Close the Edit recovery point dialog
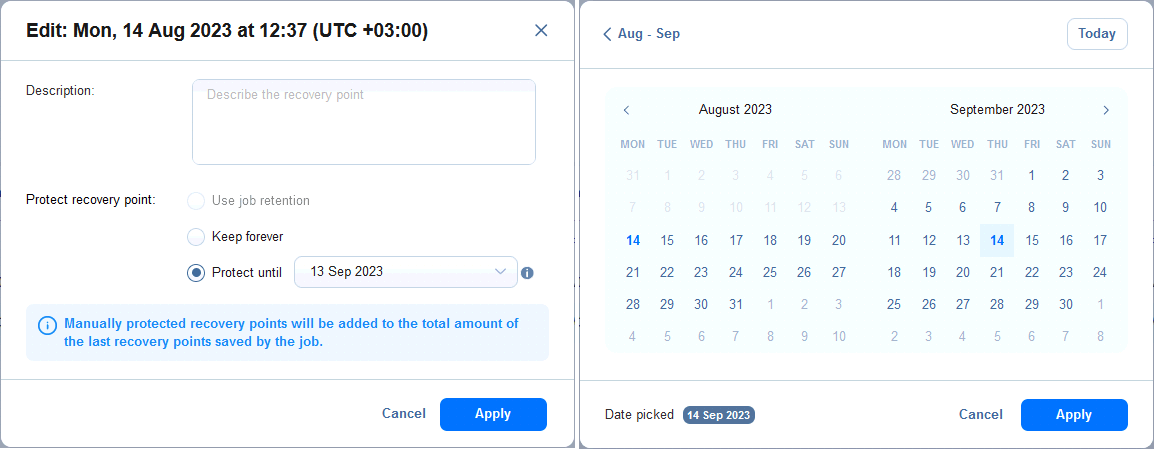 [x=541, y=30]
